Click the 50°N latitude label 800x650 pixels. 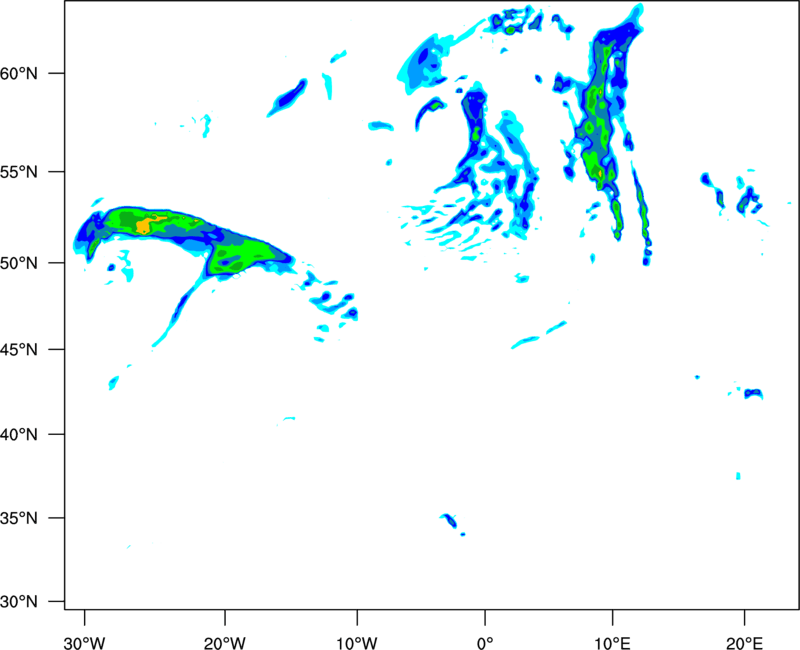click(19, 263)
